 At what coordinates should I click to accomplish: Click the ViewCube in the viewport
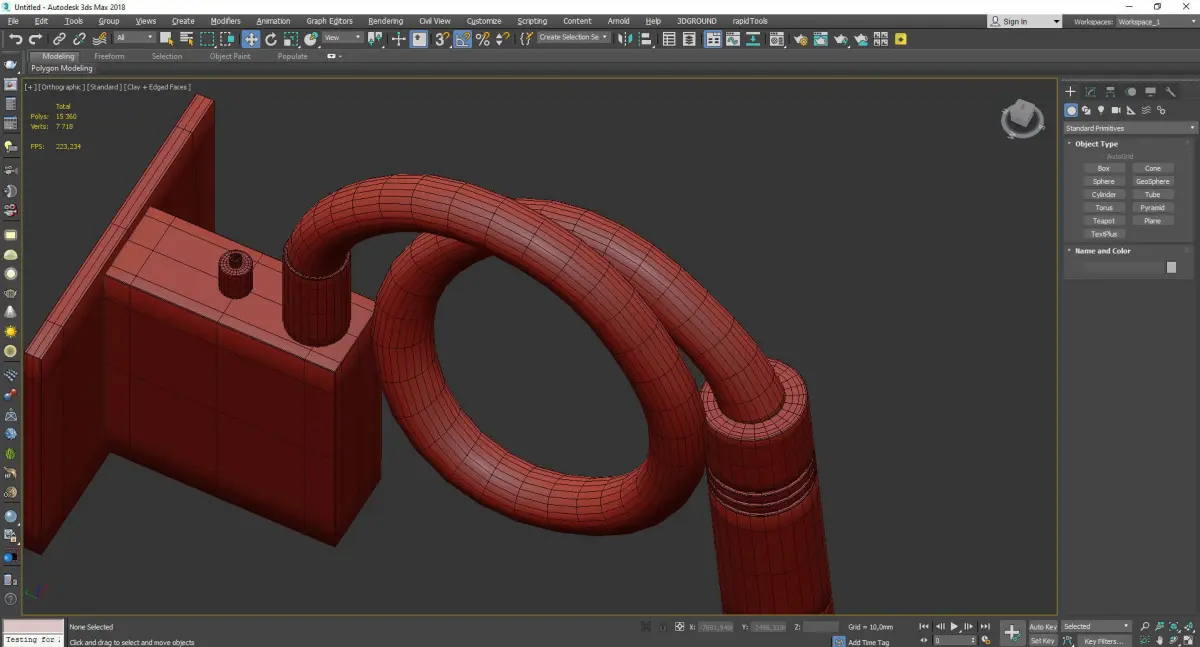pyautogui.click(x=1022, y=119)
